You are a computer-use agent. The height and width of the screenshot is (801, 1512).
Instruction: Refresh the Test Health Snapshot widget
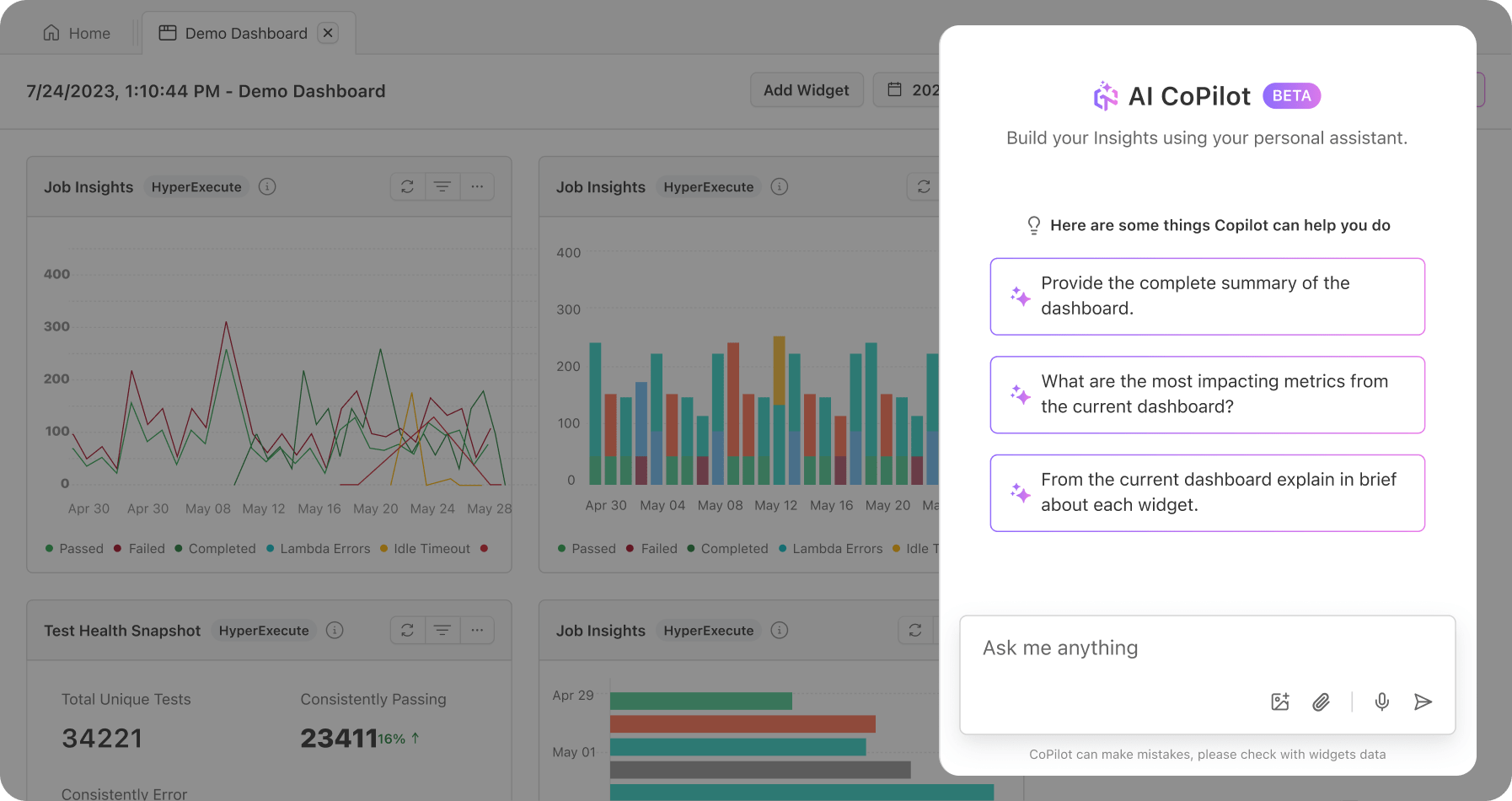[x=407, y=630]
